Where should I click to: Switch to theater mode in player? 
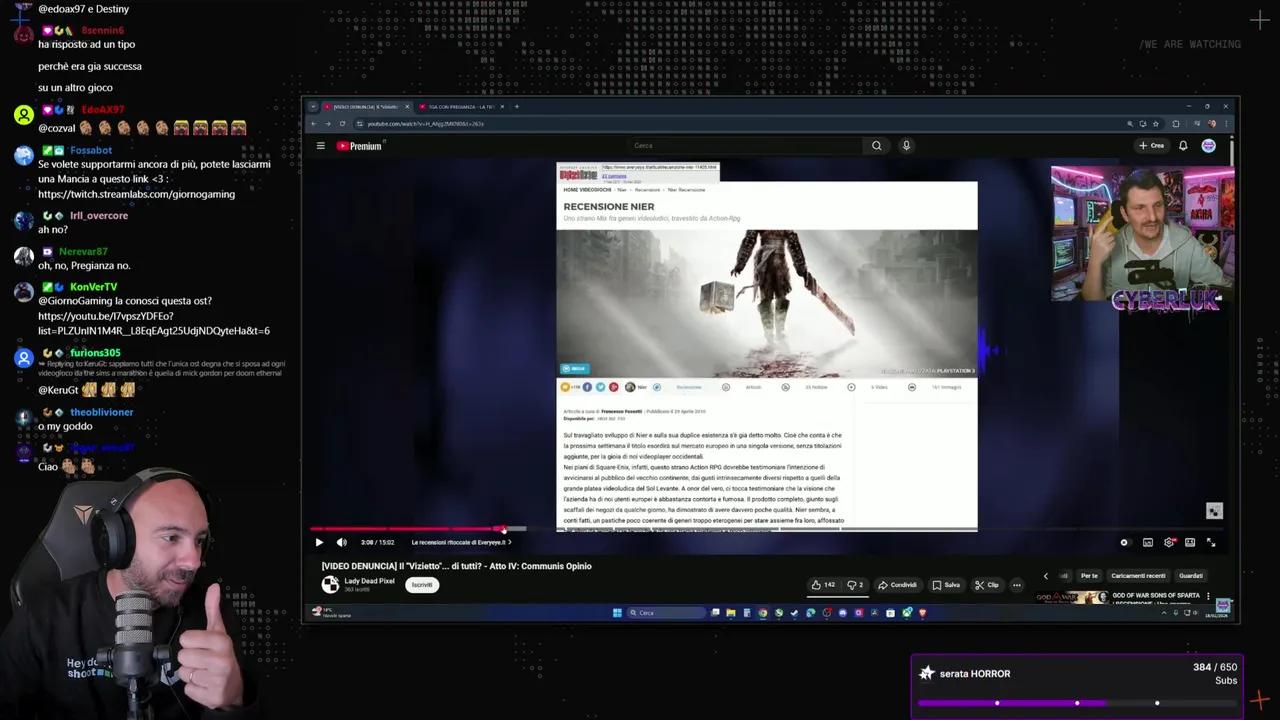click(1190, 542)
